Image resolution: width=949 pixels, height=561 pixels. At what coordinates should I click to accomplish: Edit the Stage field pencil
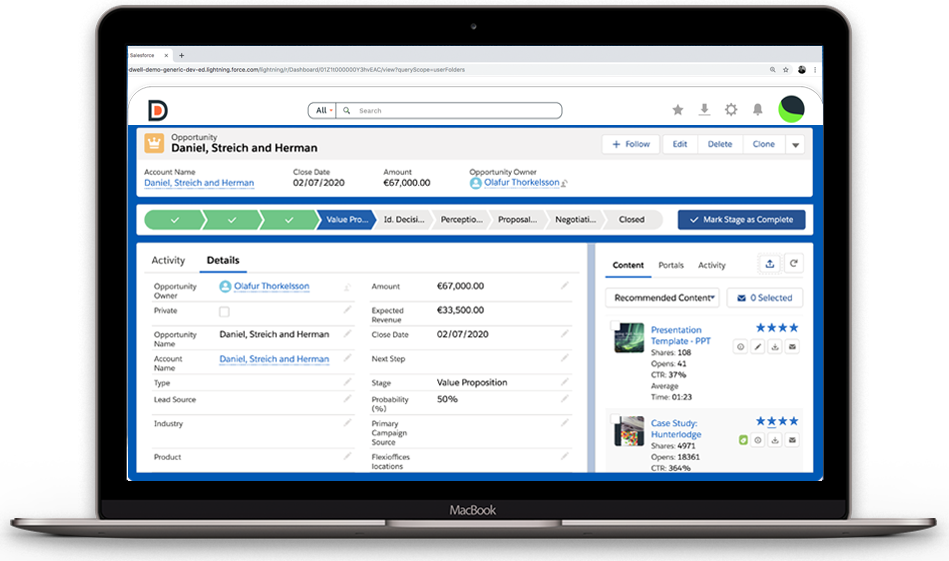point(565,382)
